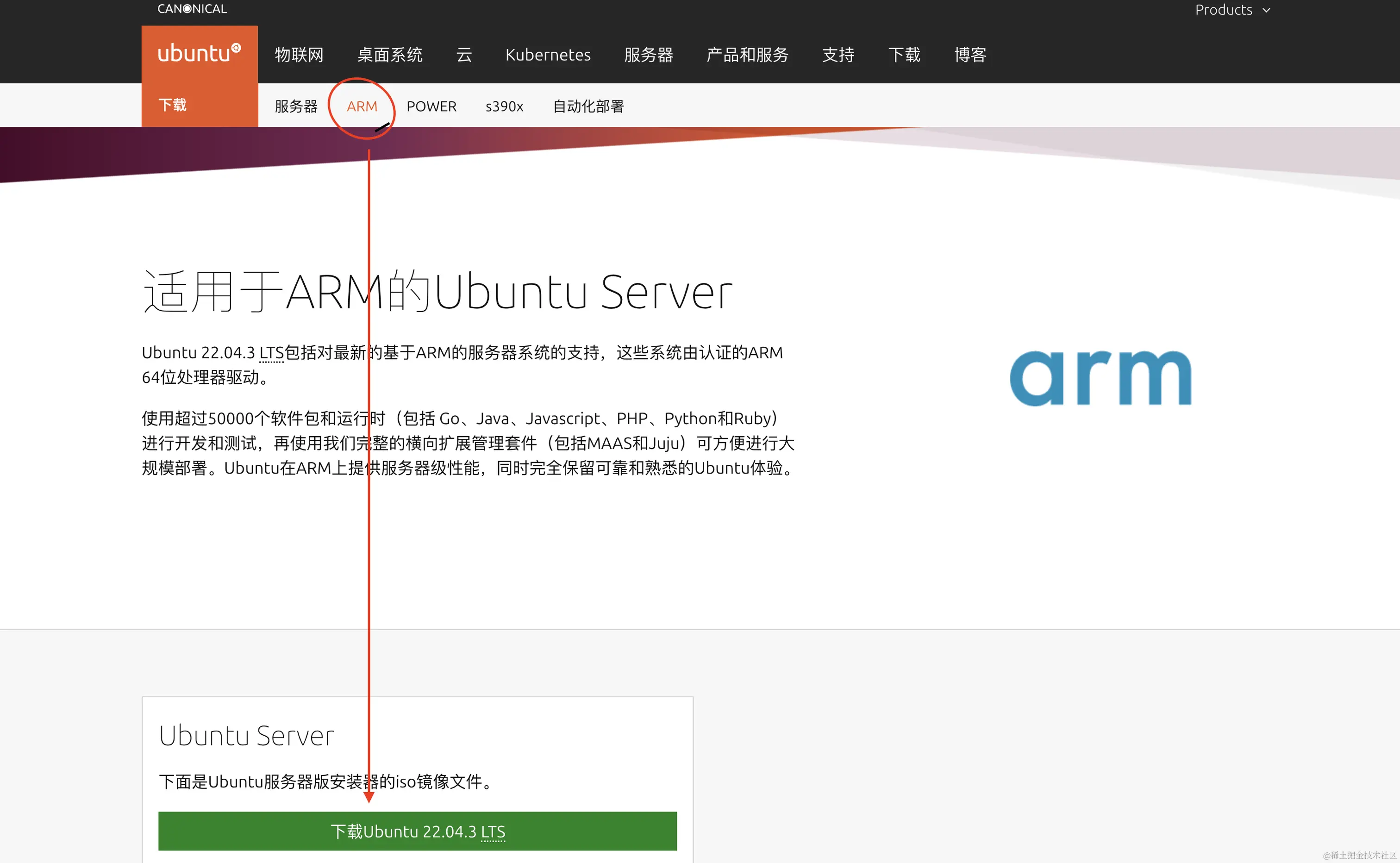Viewport: 1400px width, 863px height.
Task: Open the 支持 menu item
Action: point(838,55)
